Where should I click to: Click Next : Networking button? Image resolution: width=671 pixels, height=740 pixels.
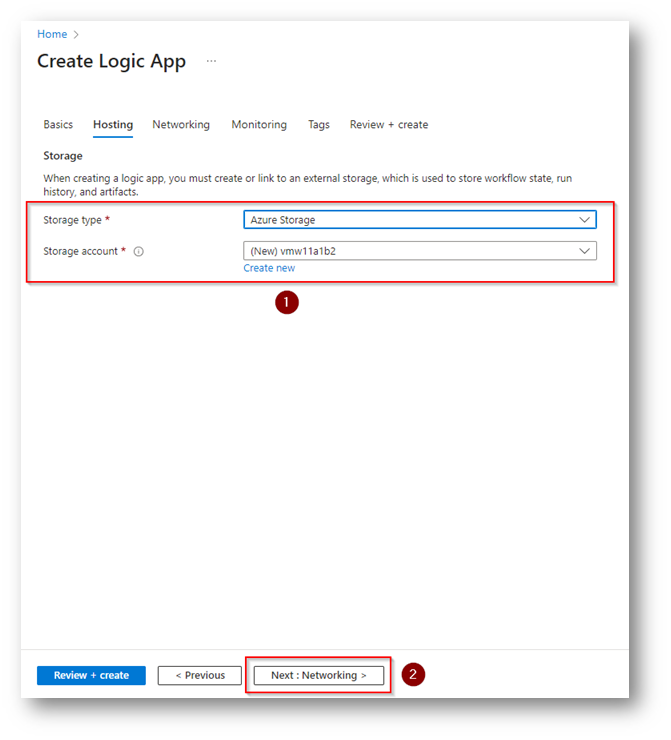click(x=319, y=675)
